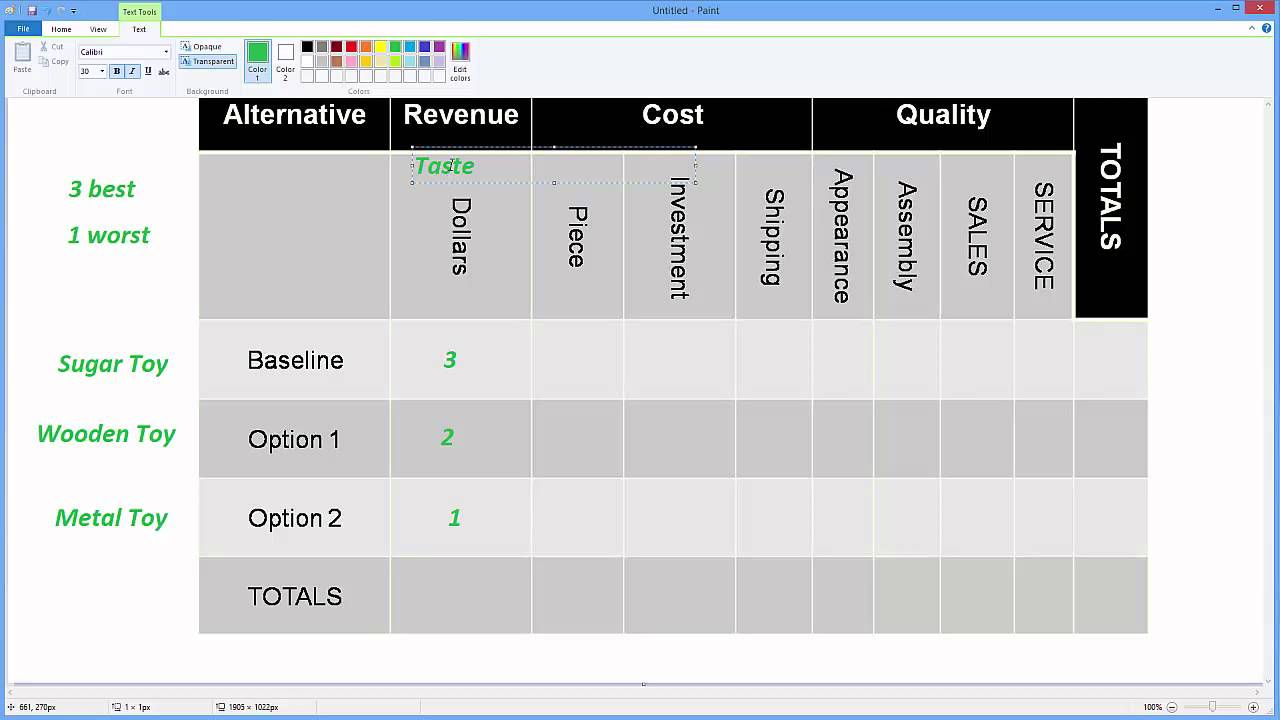Click the zoom out minus button
The image size is (1280, 720).
pyautogui.click(x=1172, y=707)
